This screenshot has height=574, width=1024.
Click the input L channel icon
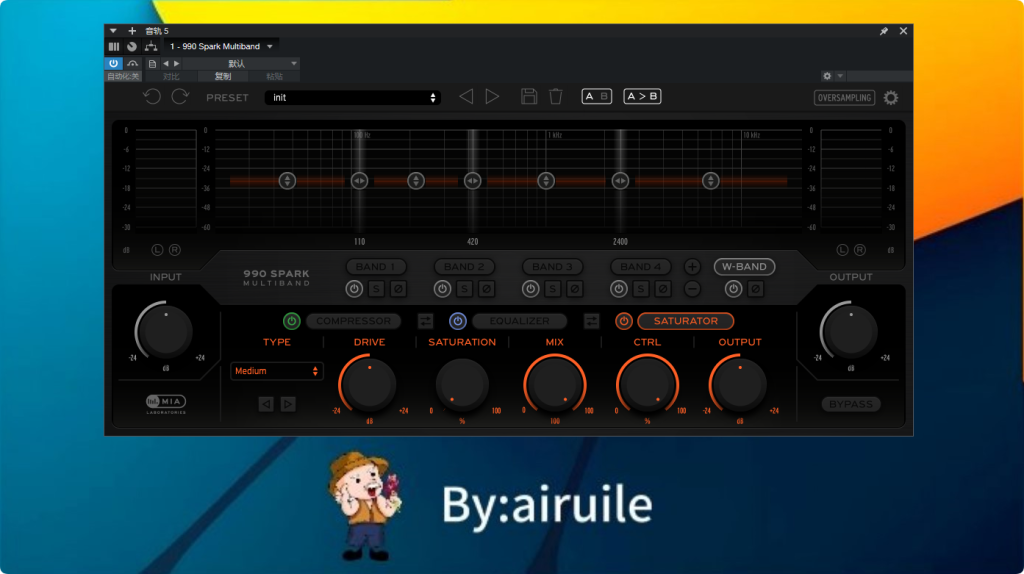click(157, 249)
